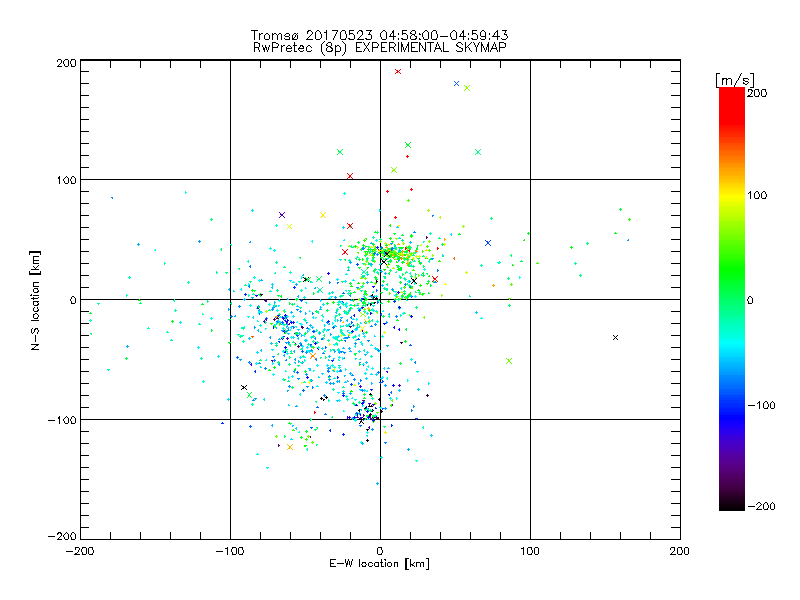
Task: Click the E-W axis tick label '-100'
Action: pos(230,551)
